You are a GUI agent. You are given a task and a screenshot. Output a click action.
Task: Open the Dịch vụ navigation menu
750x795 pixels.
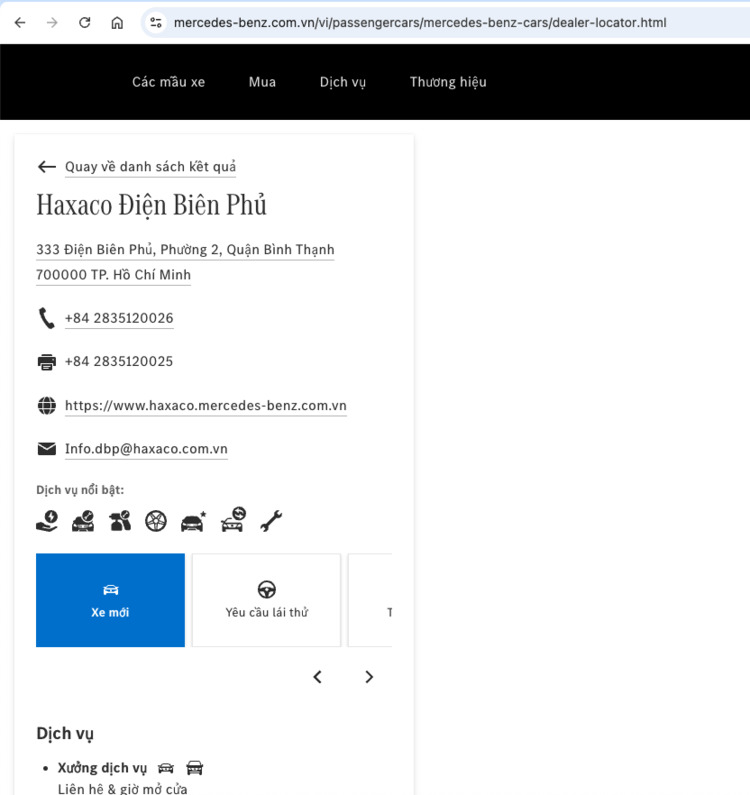[343, 82]
